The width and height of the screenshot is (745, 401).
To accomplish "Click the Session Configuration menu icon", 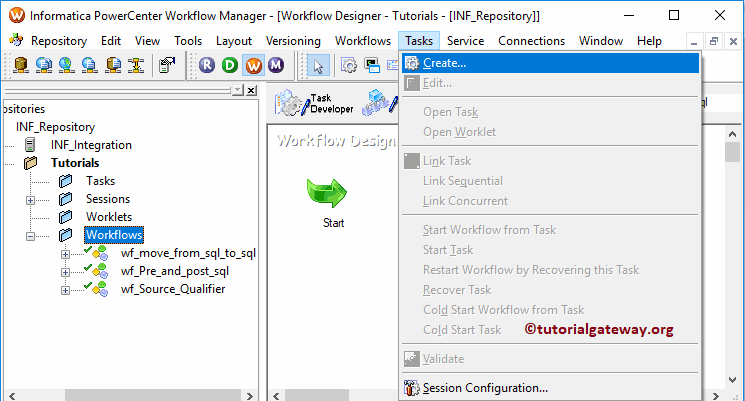I will click(x=411, y=388).
